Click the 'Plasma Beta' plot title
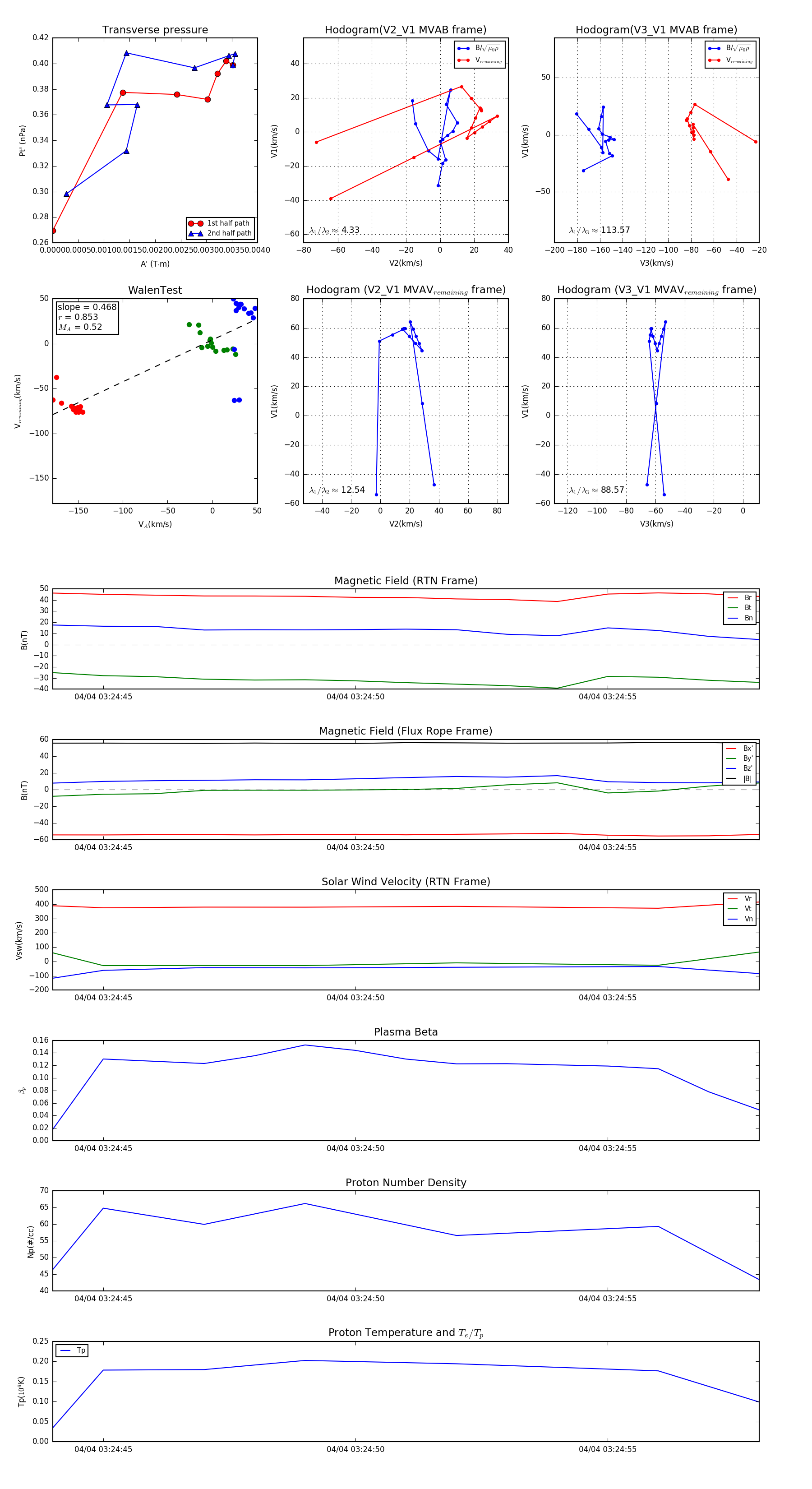This screenshot has height=1489, width=812. pos(406,1032)
